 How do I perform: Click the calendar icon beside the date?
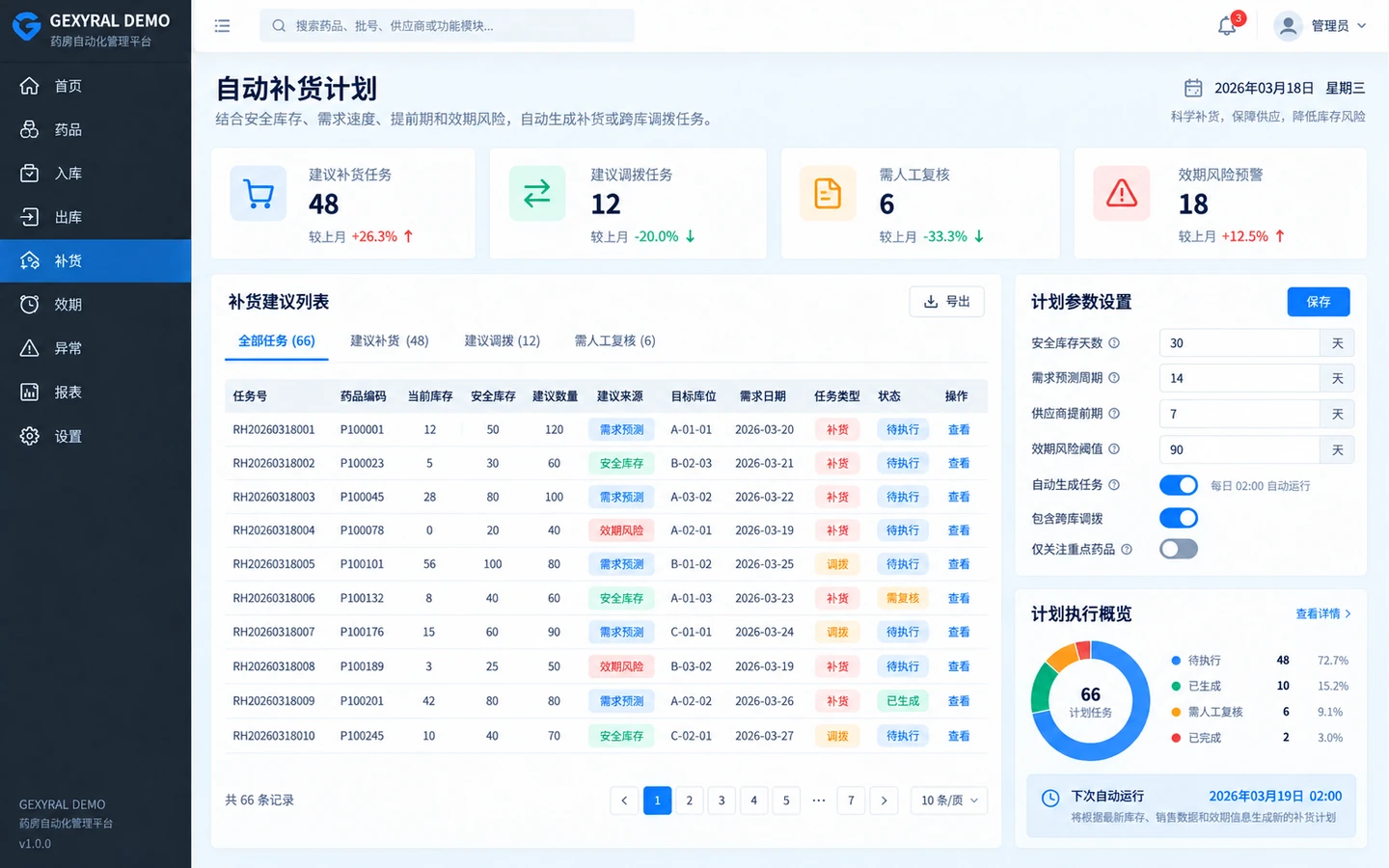[1193, 88]
